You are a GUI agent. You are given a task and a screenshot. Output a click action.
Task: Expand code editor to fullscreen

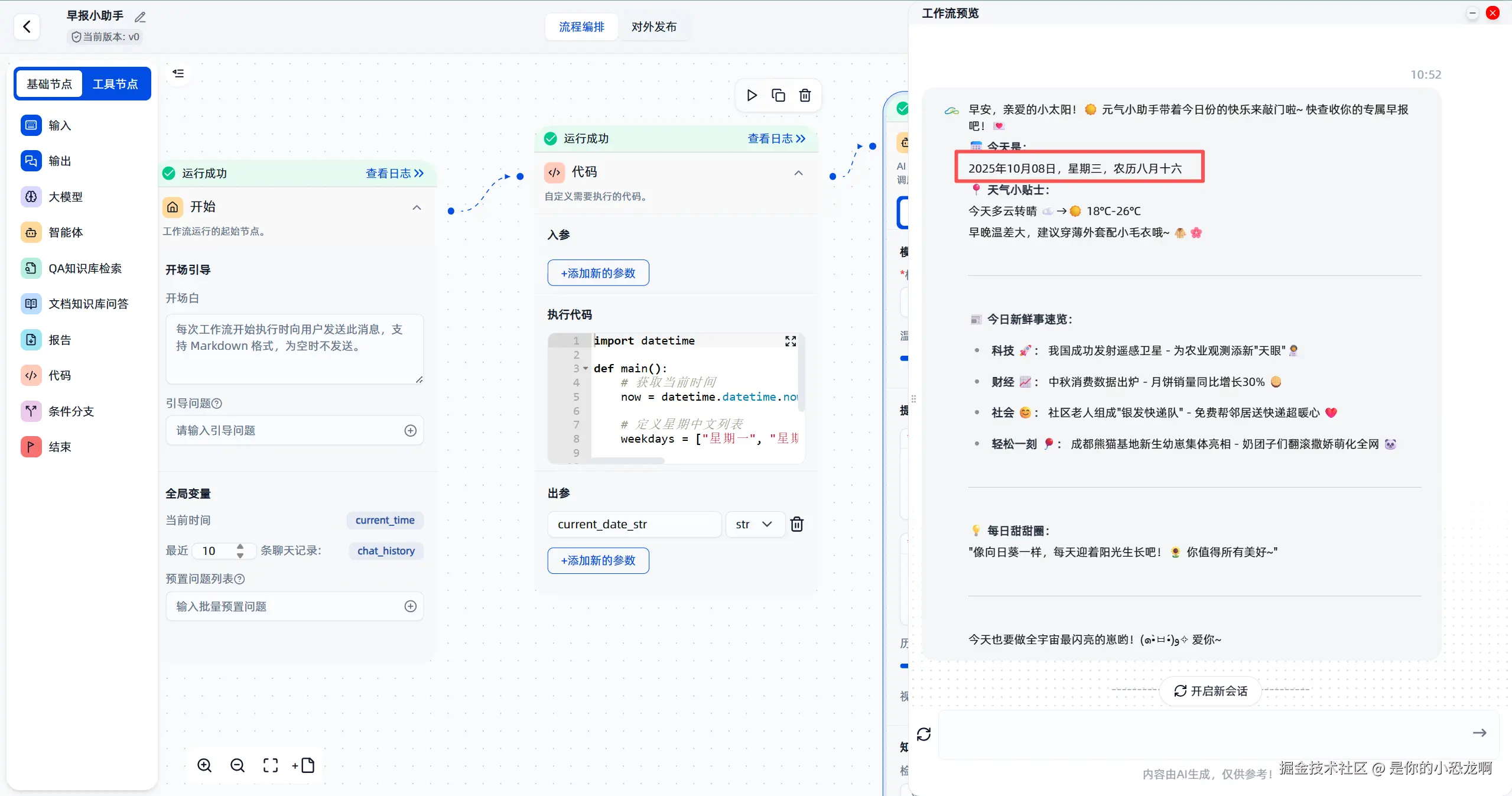[791, 341]
